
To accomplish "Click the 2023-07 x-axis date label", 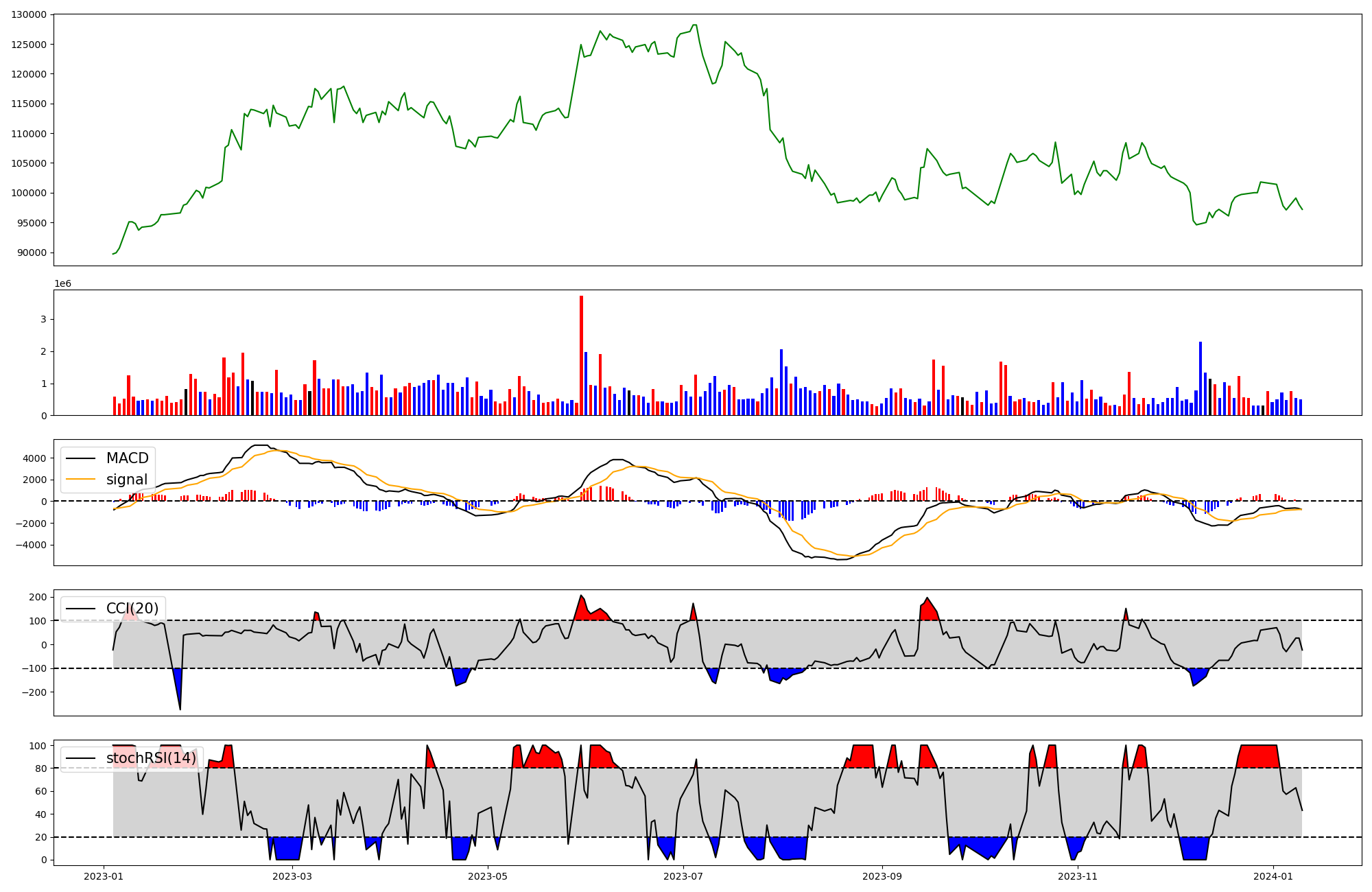I will tap(683, 876).
